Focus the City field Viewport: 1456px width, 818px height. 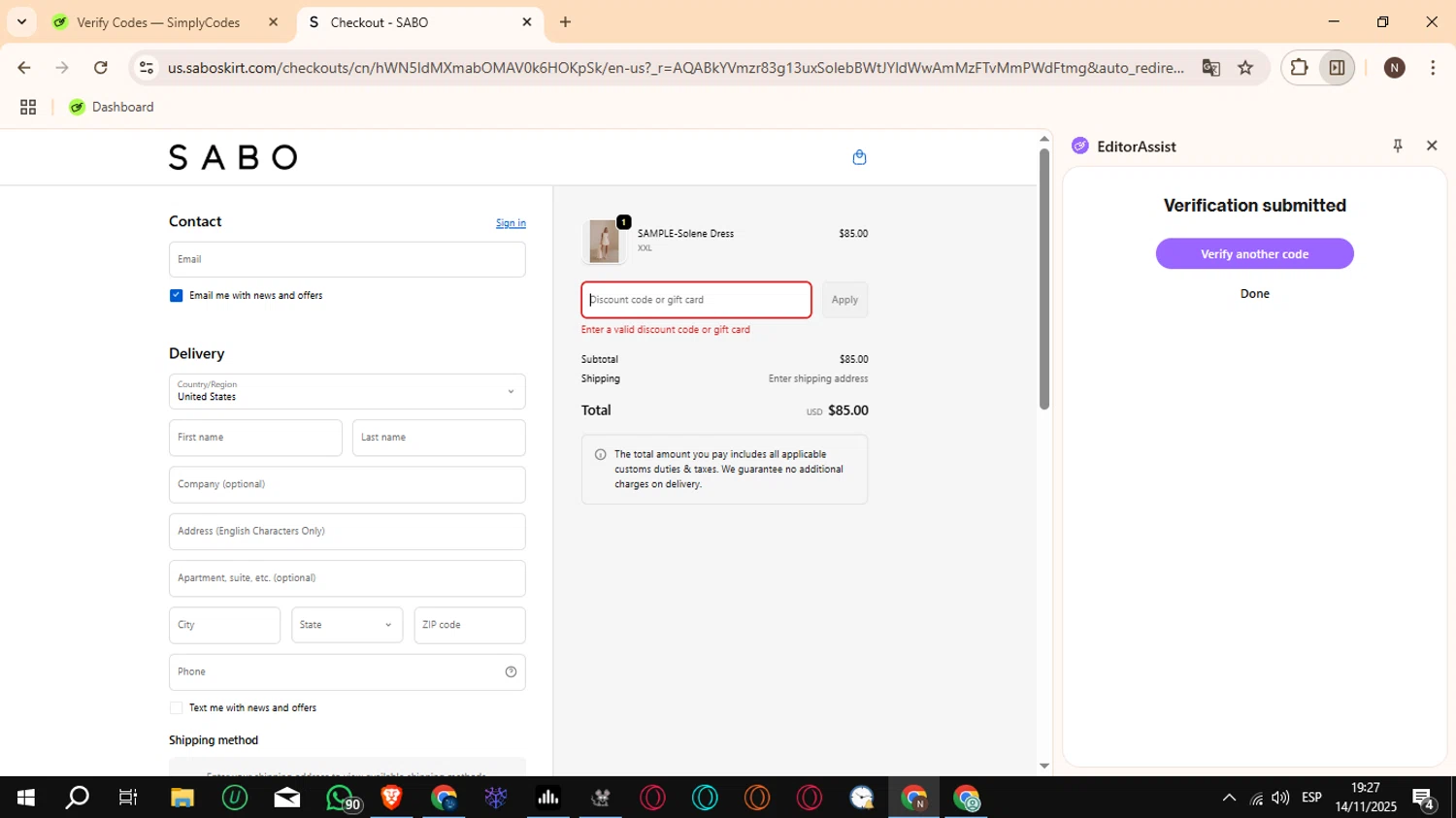point(224,625)
